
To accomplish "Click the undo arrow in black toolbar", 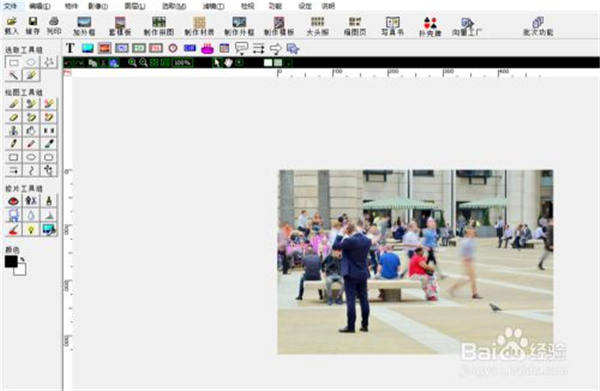I will tap(68, 62).
